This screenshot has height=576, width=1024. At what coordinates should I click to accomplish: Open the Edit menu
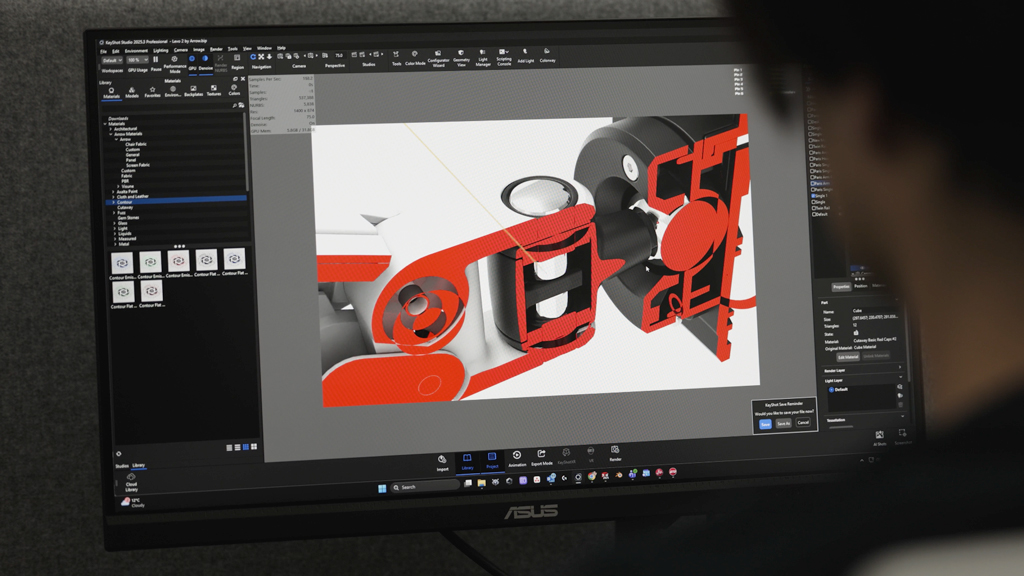(x=116, y=51)
